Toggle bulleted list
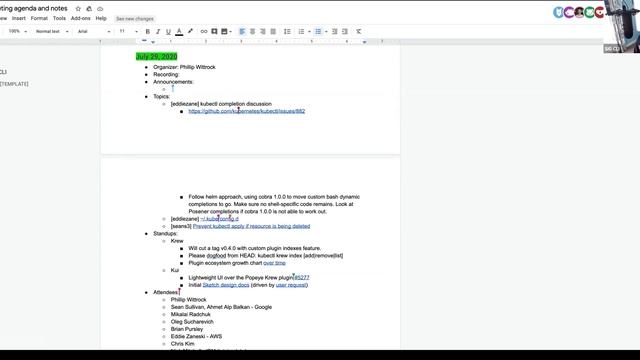The height and width of the screenshot is (360, 640). [318, 31]
